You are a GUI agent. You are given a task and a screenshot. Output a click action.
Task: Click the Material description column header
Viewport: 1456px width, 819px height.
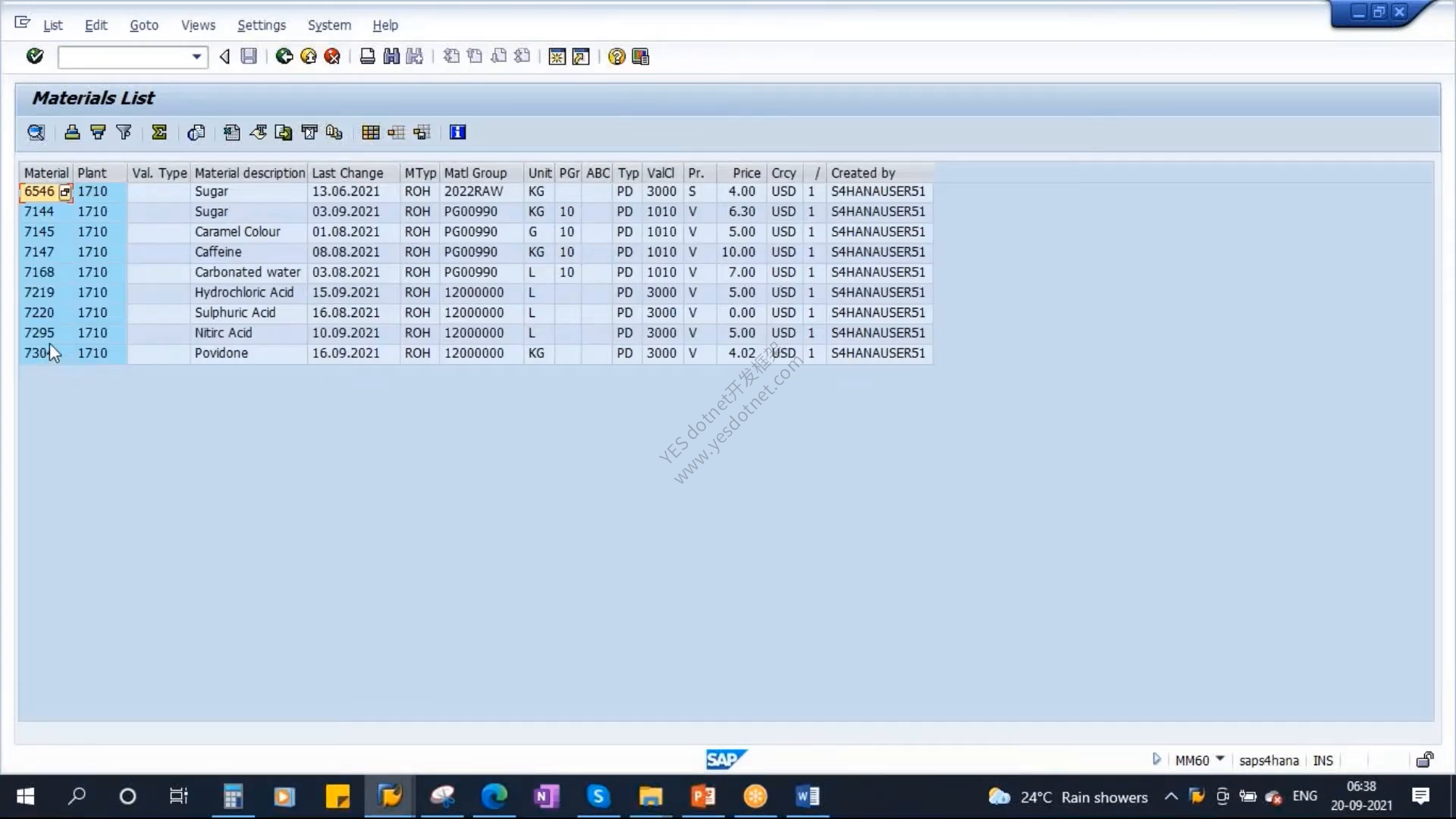[249, 173]
